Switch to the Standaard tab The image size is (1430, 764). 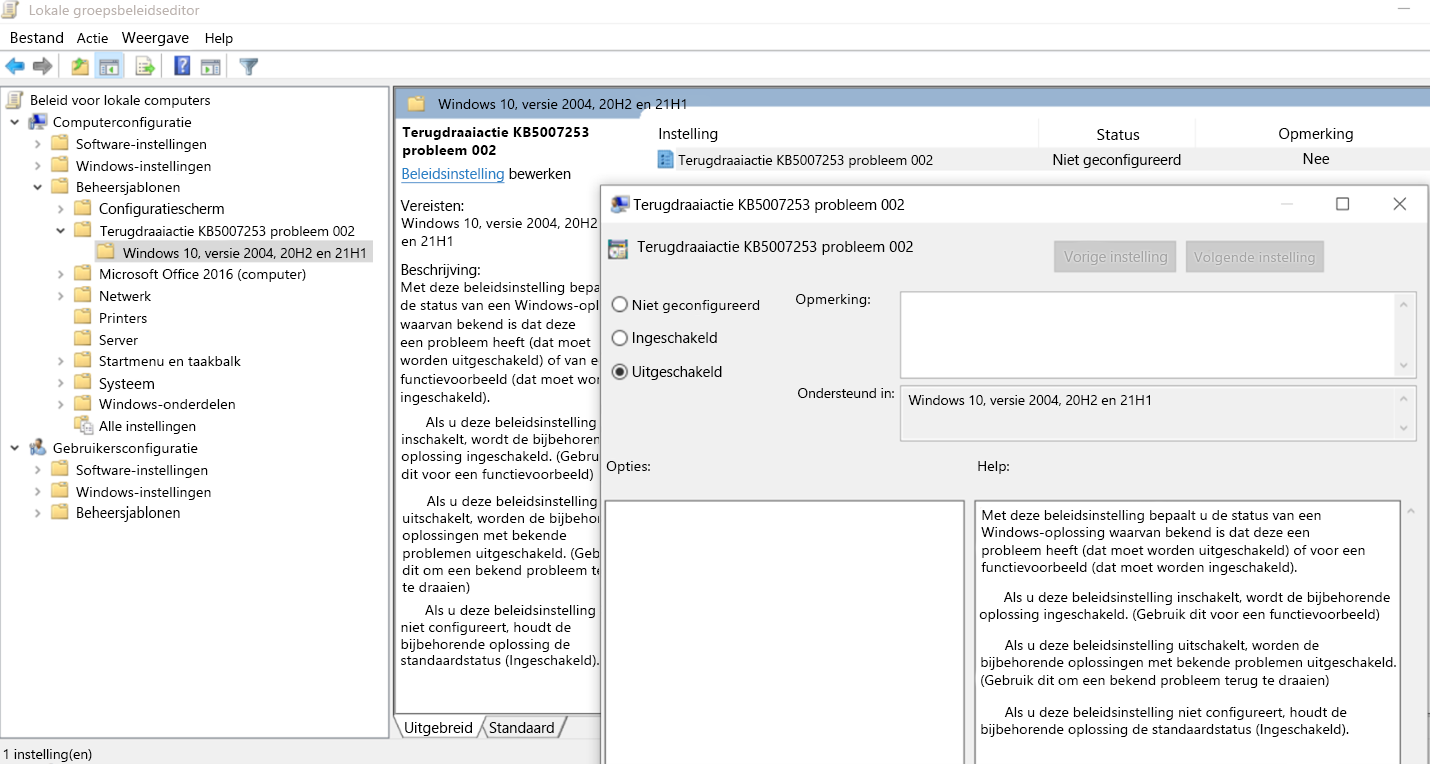(x=521, y=728)
